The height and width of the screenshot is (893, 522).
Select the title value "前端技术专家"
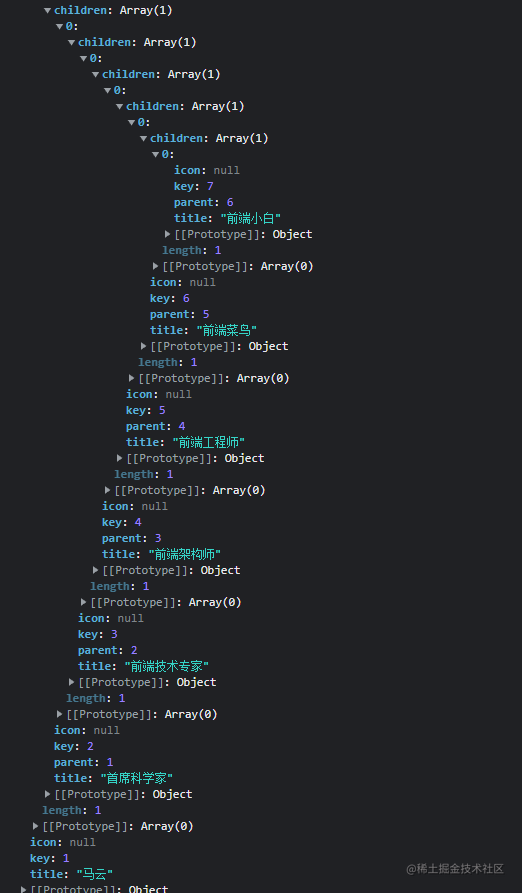point(167,666)
